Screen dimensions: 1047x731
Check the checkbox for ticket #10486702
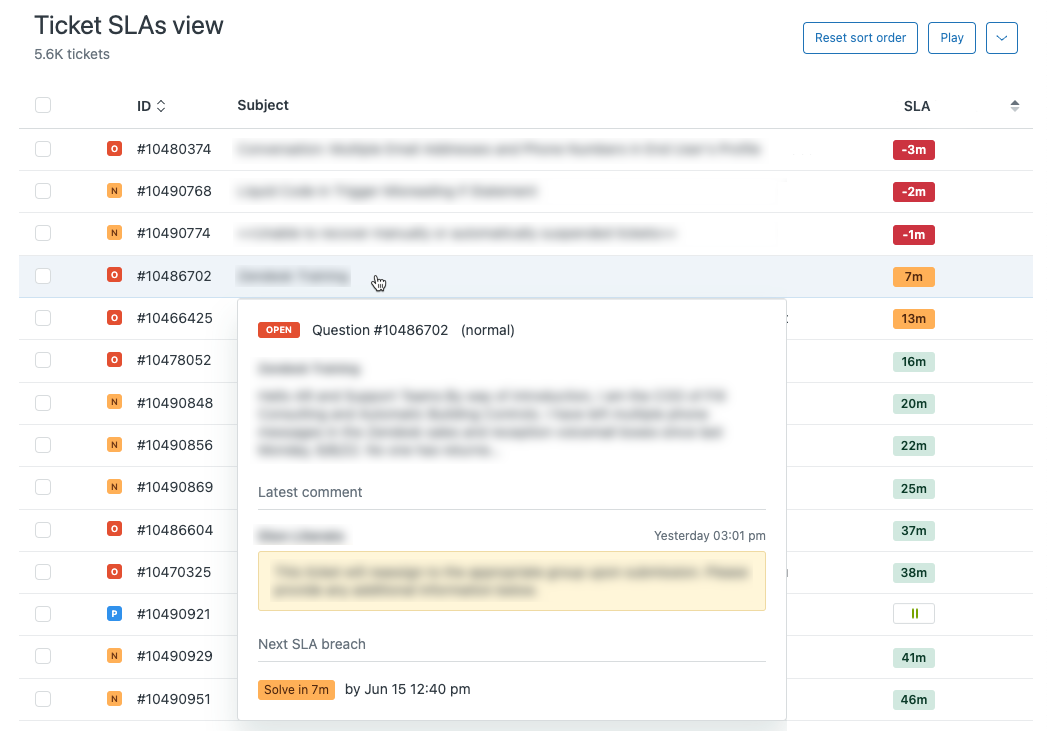[43, 276]
